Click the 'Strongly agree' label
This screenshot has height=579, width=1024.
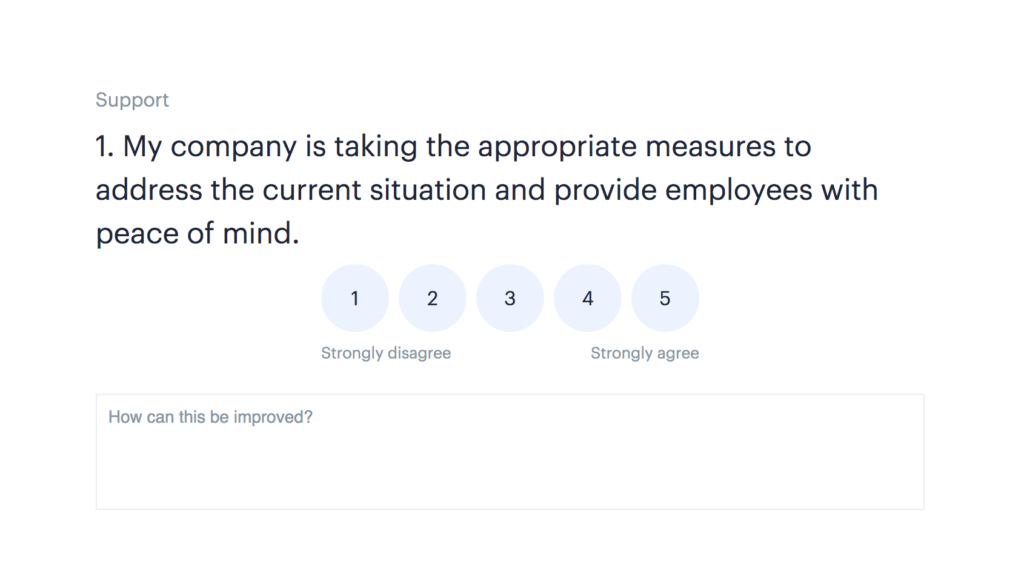(x=645, y=353)
